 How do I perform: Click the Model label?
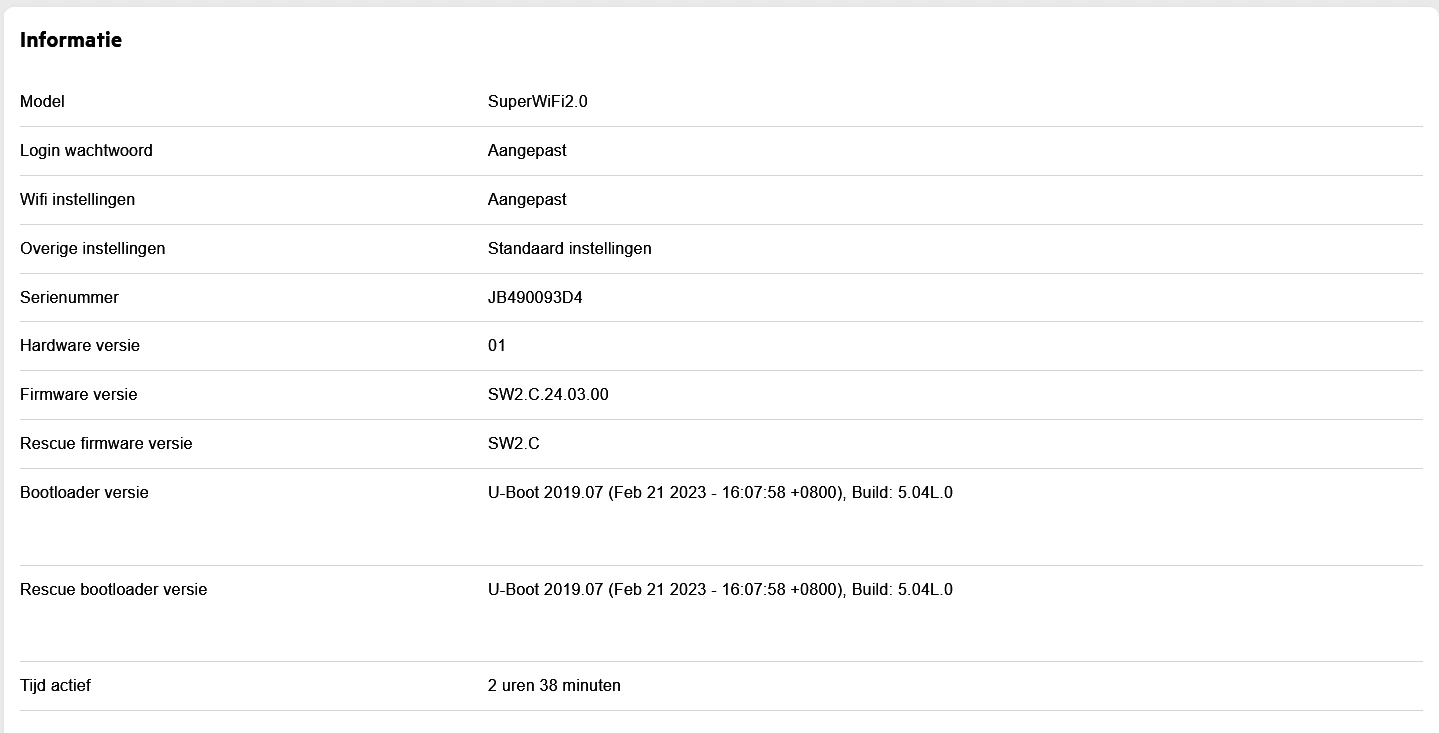(42, 101)
